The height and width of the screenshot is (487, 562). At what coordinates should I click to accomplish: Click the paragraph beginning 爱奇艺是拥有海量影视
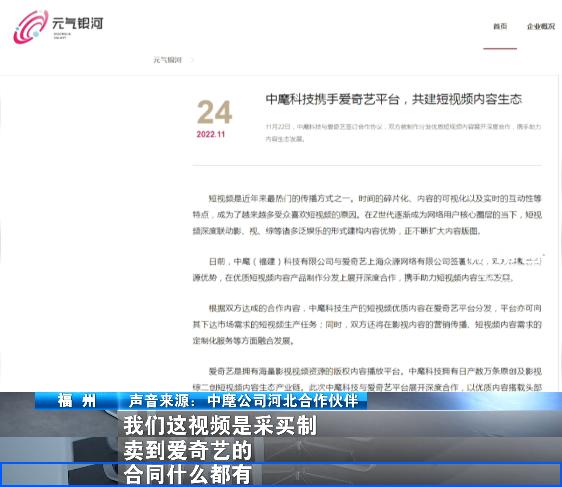coord(367,379)
